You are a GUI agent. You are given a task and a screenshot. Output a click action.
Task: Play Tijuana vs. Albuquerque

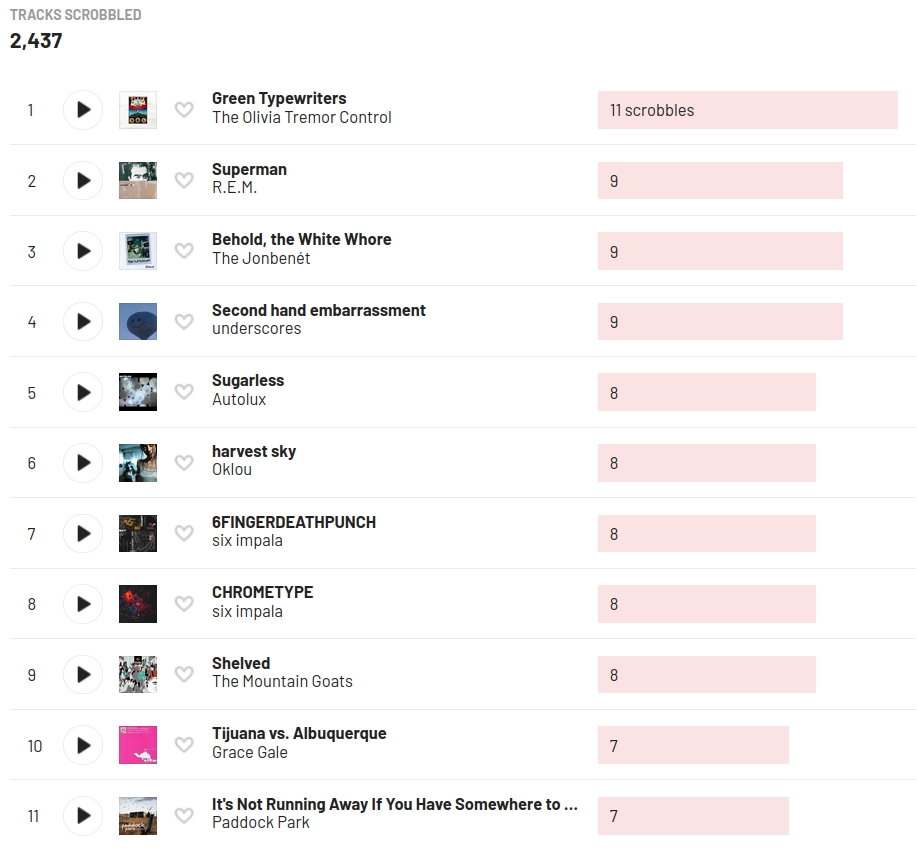click(x=83, y=746)
